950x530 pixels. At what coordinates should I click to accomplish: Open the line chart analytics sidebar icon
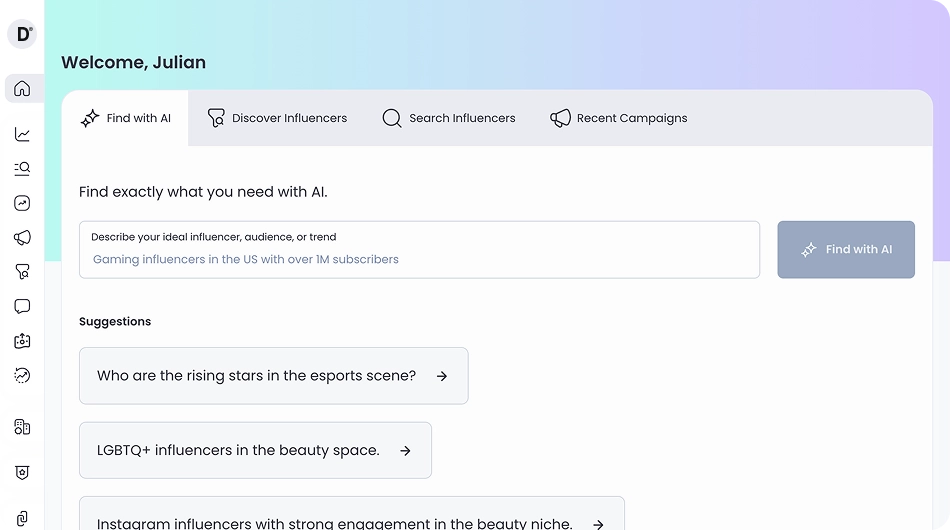pos(22,134)
